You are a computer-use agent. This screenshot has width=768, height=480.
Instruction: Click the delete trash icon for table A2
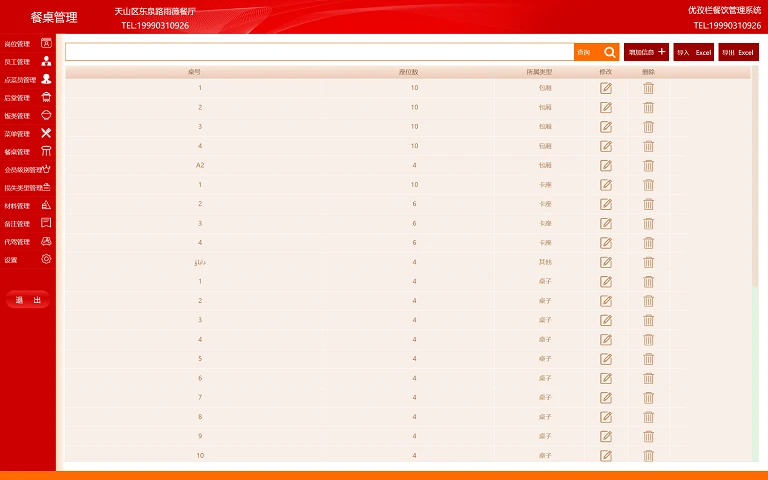coord(648,165)
